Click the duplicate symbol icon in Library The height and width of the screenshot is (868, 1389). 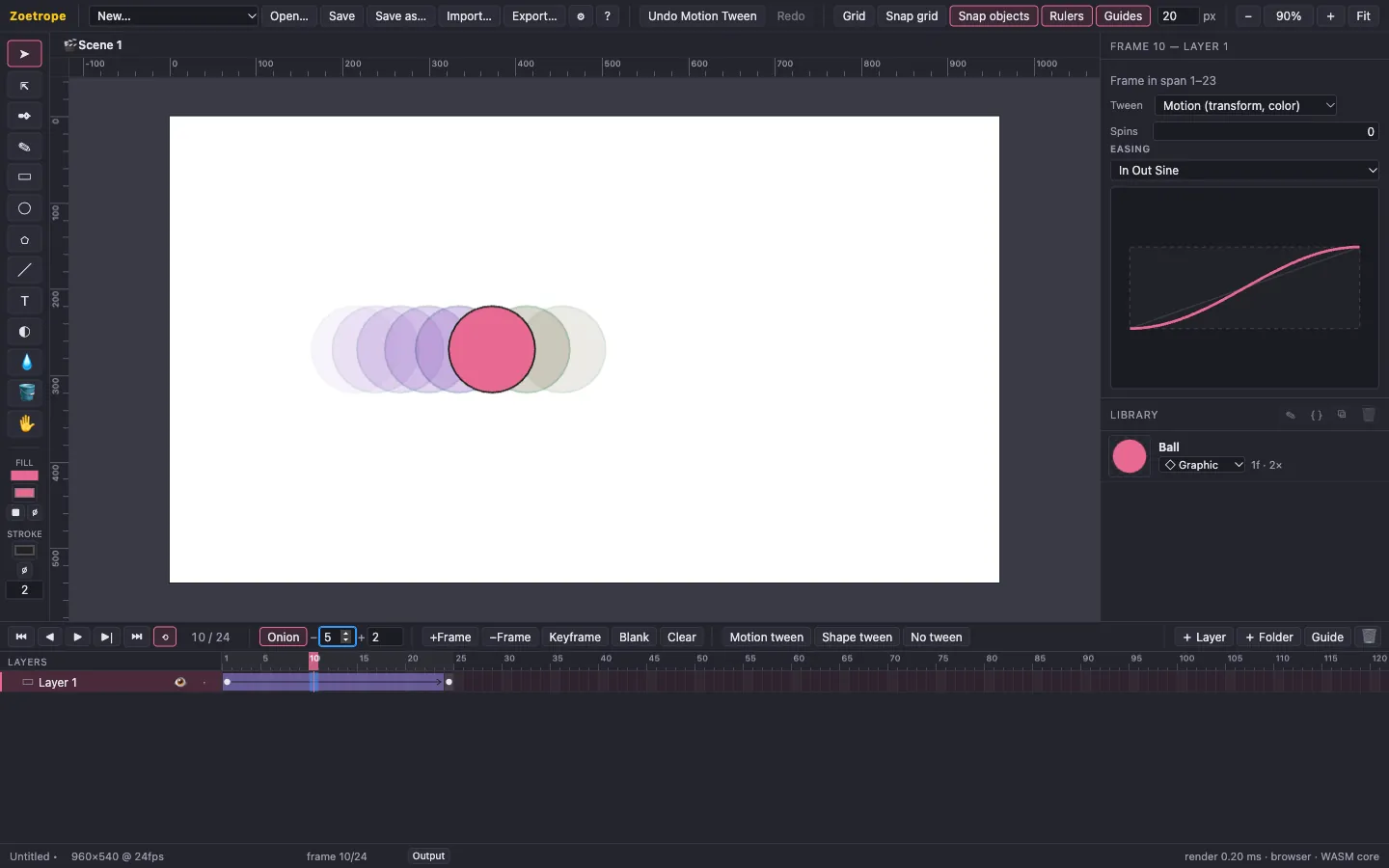click(x=1342, y=415)
